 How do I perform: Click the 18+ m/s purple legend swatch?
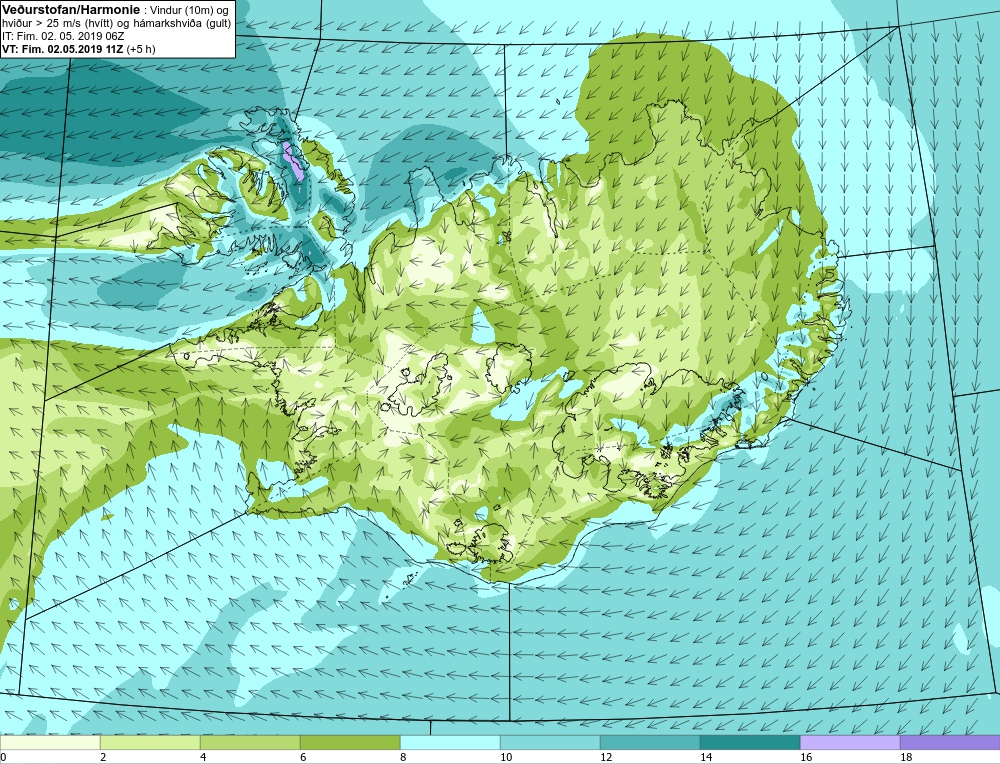[x=950, y=743]
